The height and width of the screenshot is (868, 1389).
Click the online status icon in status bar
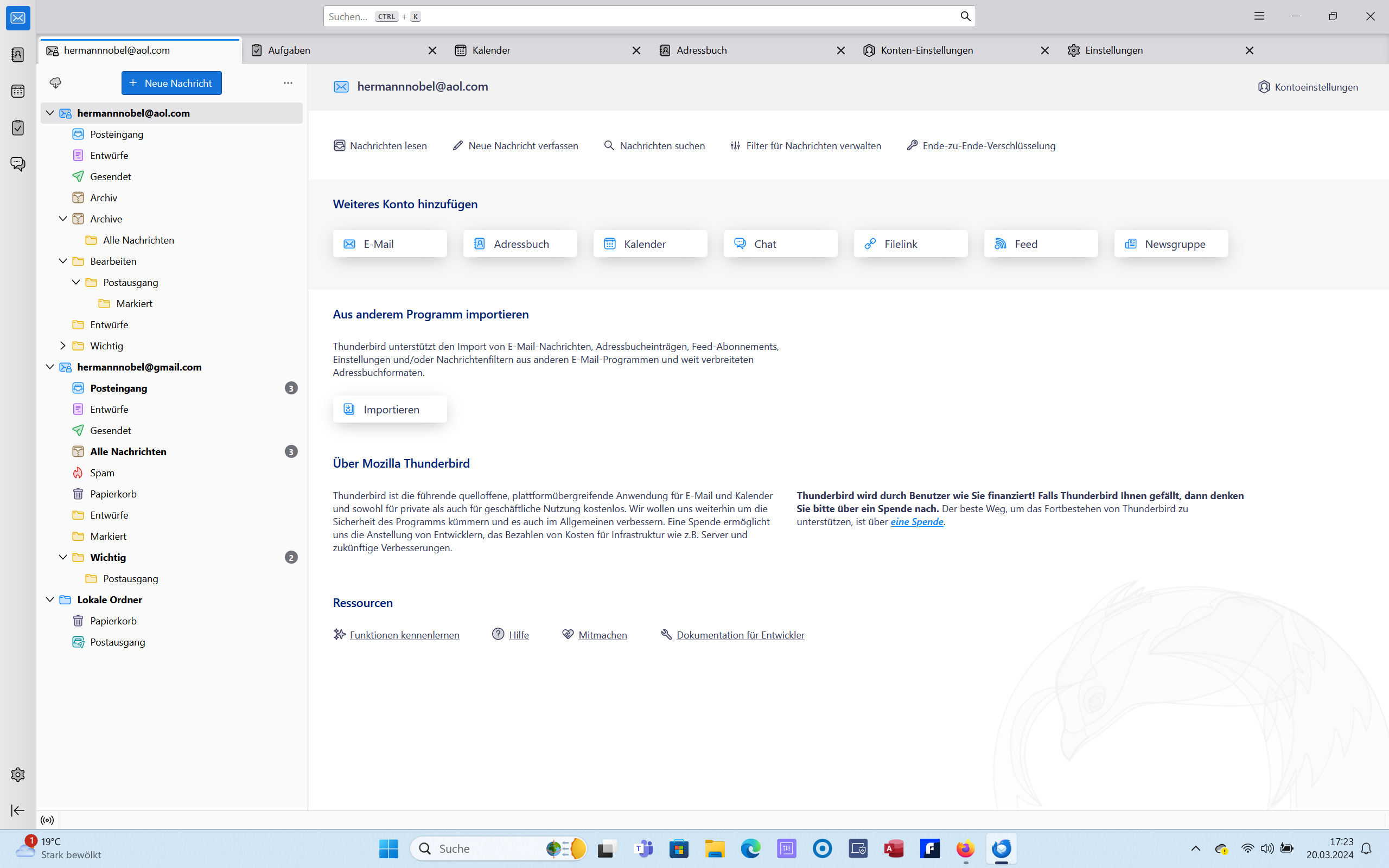coord(48,820)
